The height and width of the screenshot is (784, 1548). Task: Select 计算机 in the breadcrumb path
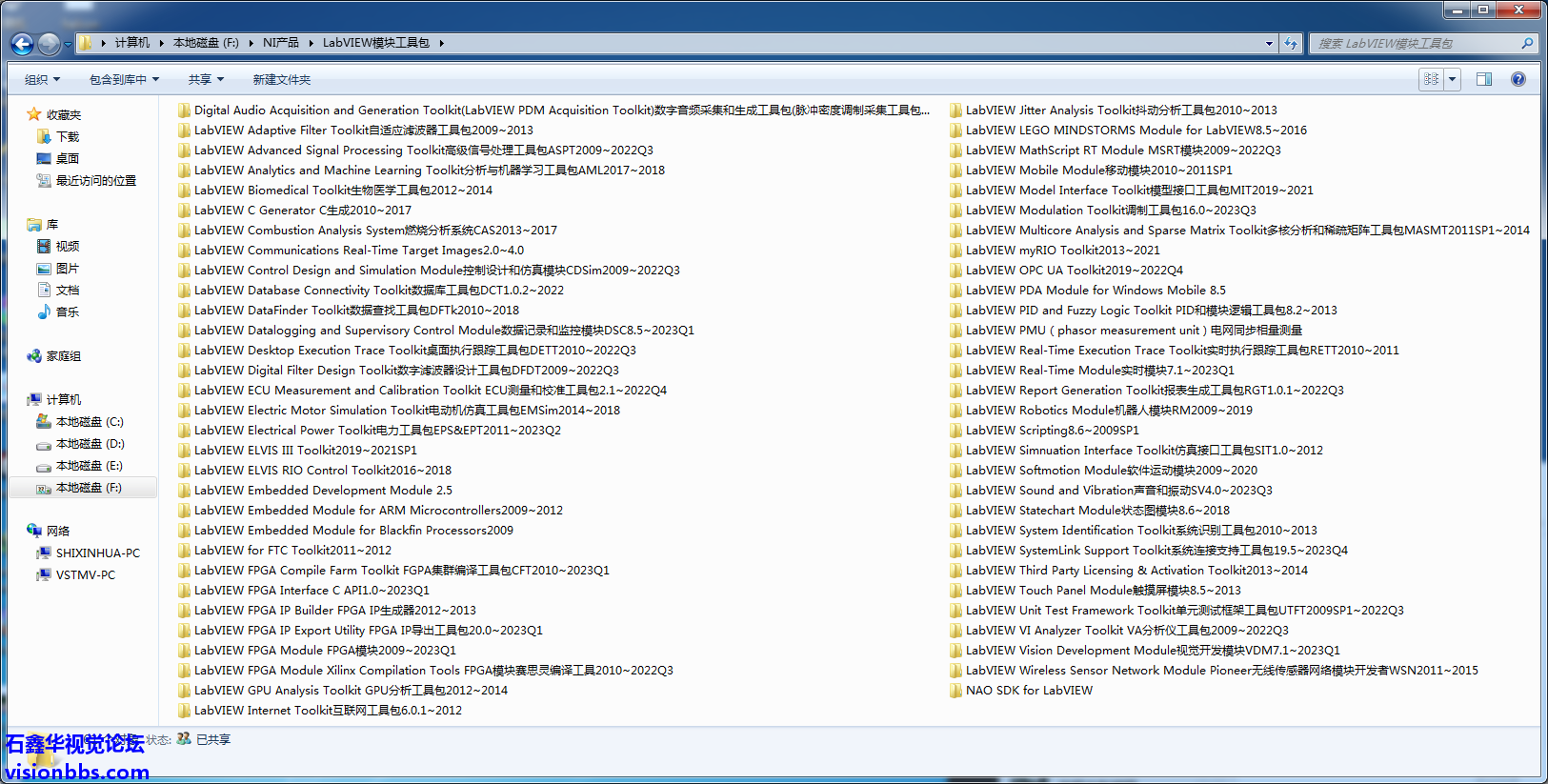(132, 43)
